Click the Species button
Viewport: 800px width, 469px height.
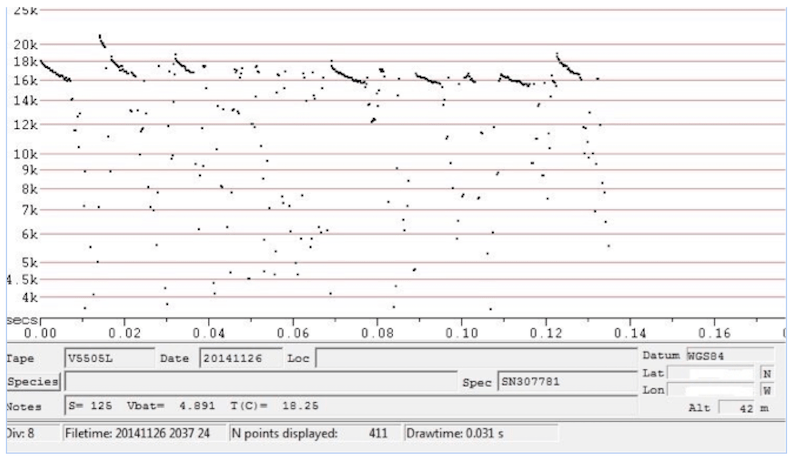[33, 382]
